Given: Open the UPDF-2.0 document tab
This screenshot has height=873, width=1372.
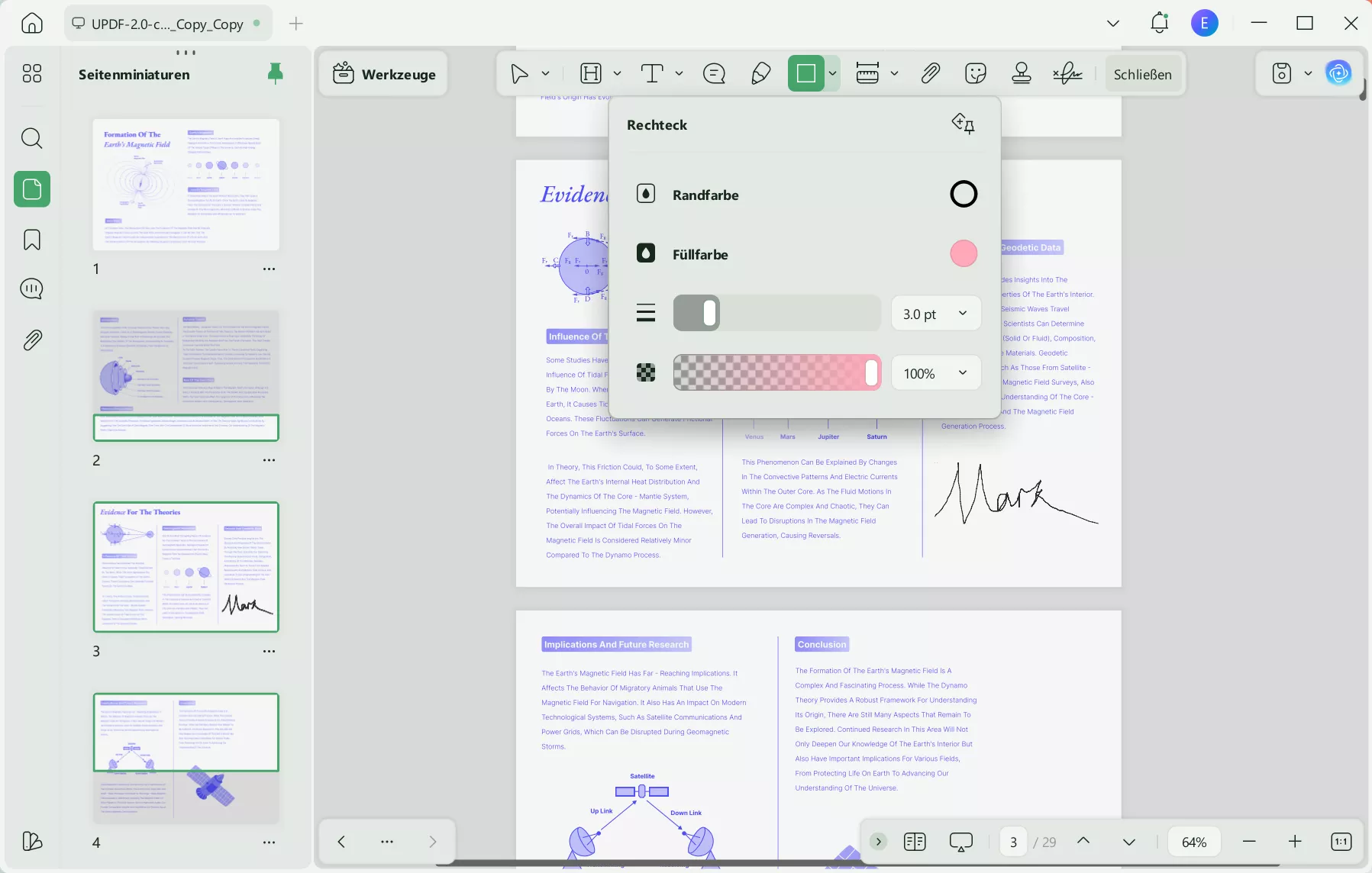Looking at the screenshot, I should (166, 24).
